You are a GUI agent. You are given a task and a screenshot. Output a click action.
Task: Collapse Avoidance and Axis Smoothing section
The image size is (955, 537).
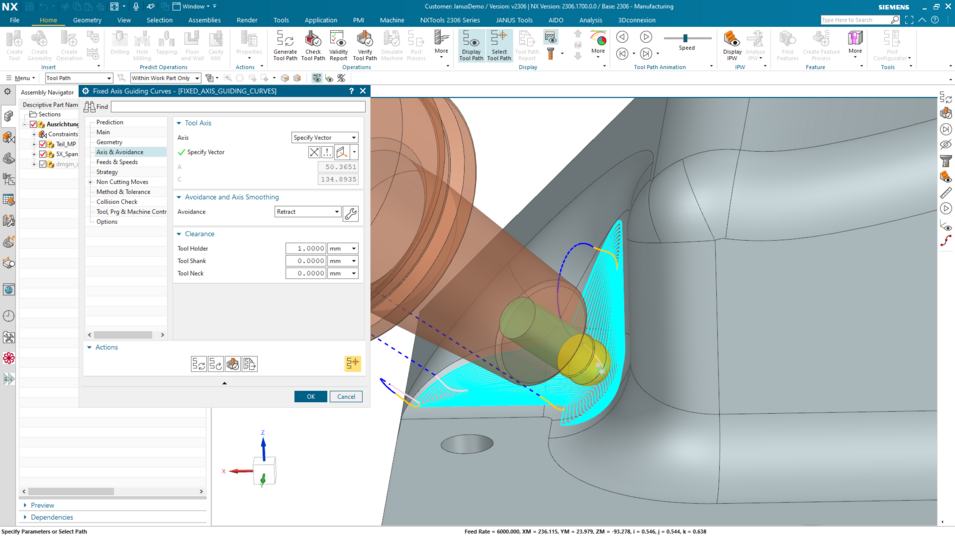(179, 197)
